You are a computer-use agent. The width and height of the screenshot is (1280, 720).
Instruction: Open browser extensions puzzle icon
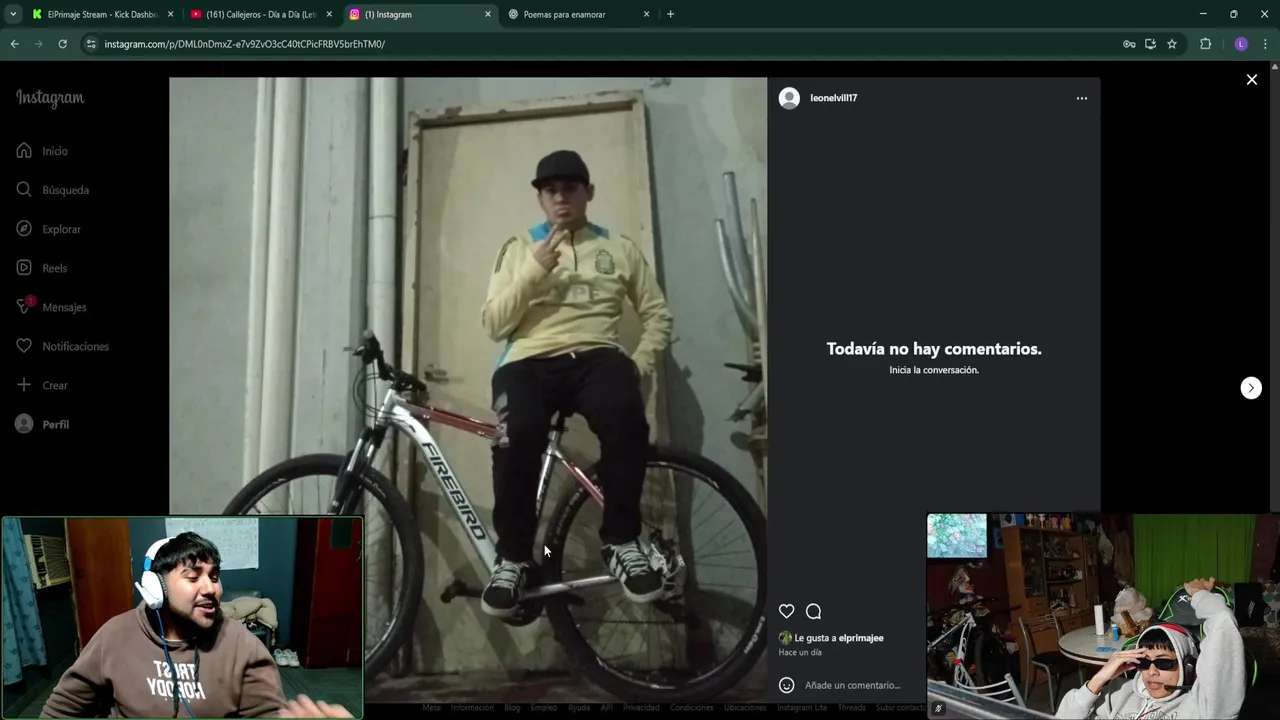click(1205, 44)
